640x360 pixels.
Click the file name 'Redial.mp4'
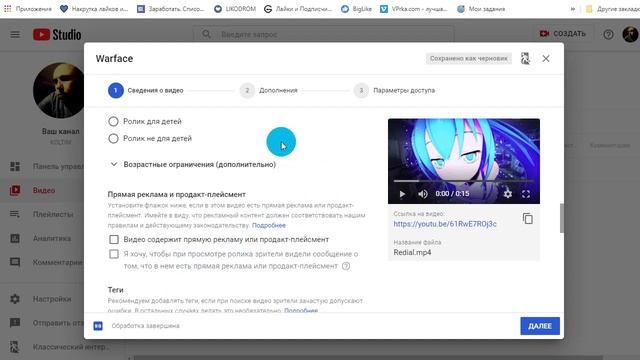click(x=412, y=252)
